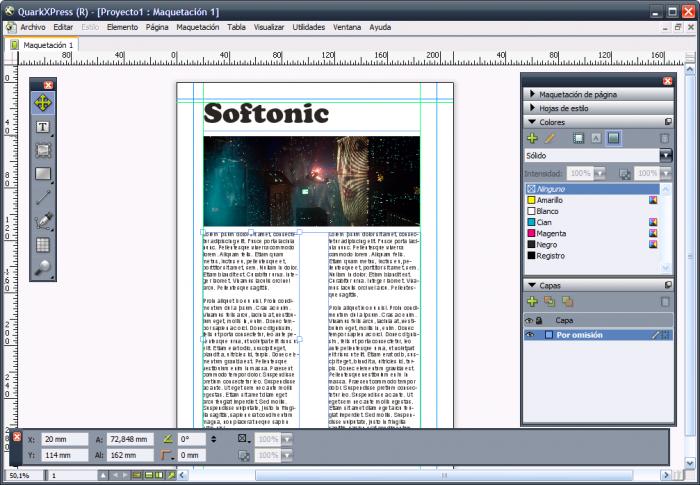
Task: Select the Picture content tool
Action: [44, 150]
